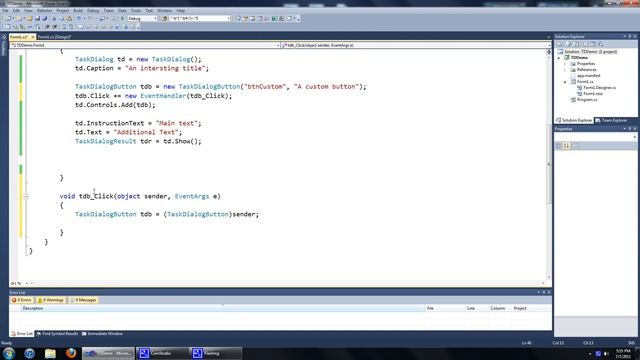Toggle the 0 Messages filter

point(84,300)
